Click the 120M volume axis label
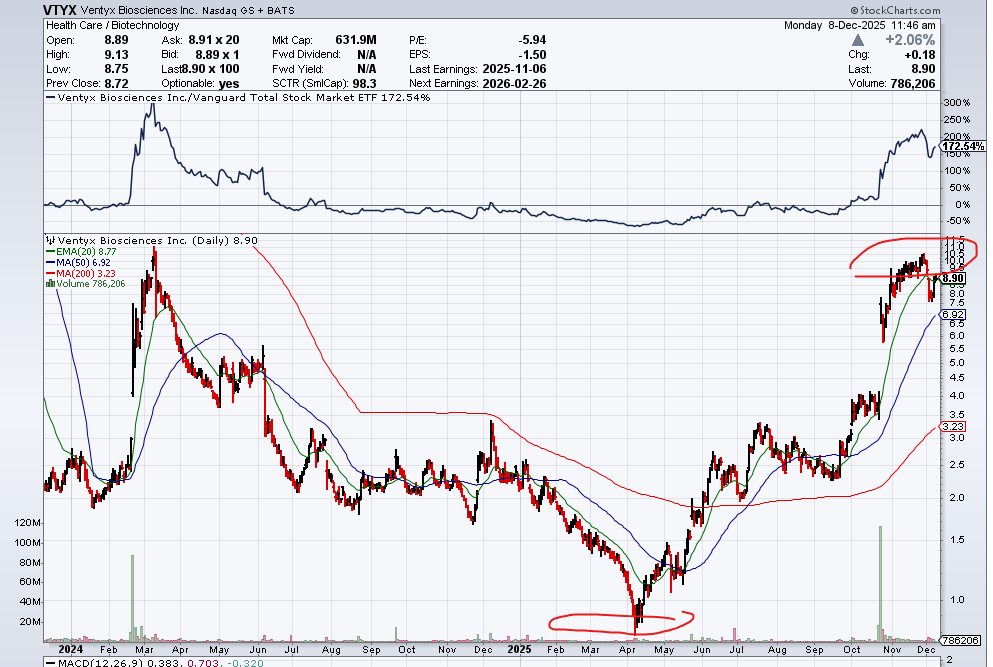993x667 pixels. coord(28,523)
